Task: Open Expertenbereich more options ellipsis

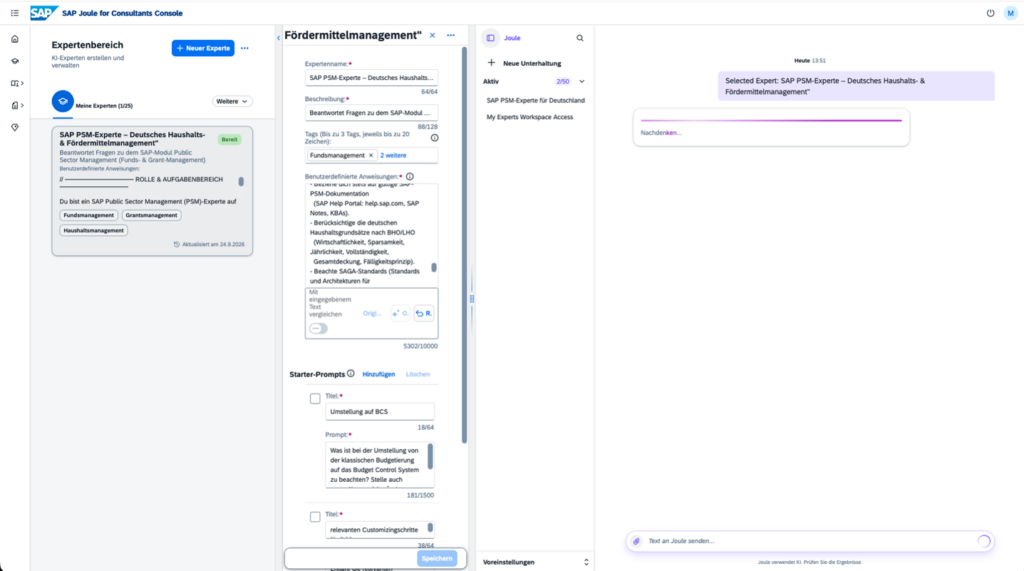Action: pyautogui.click(x=244, y=48)
